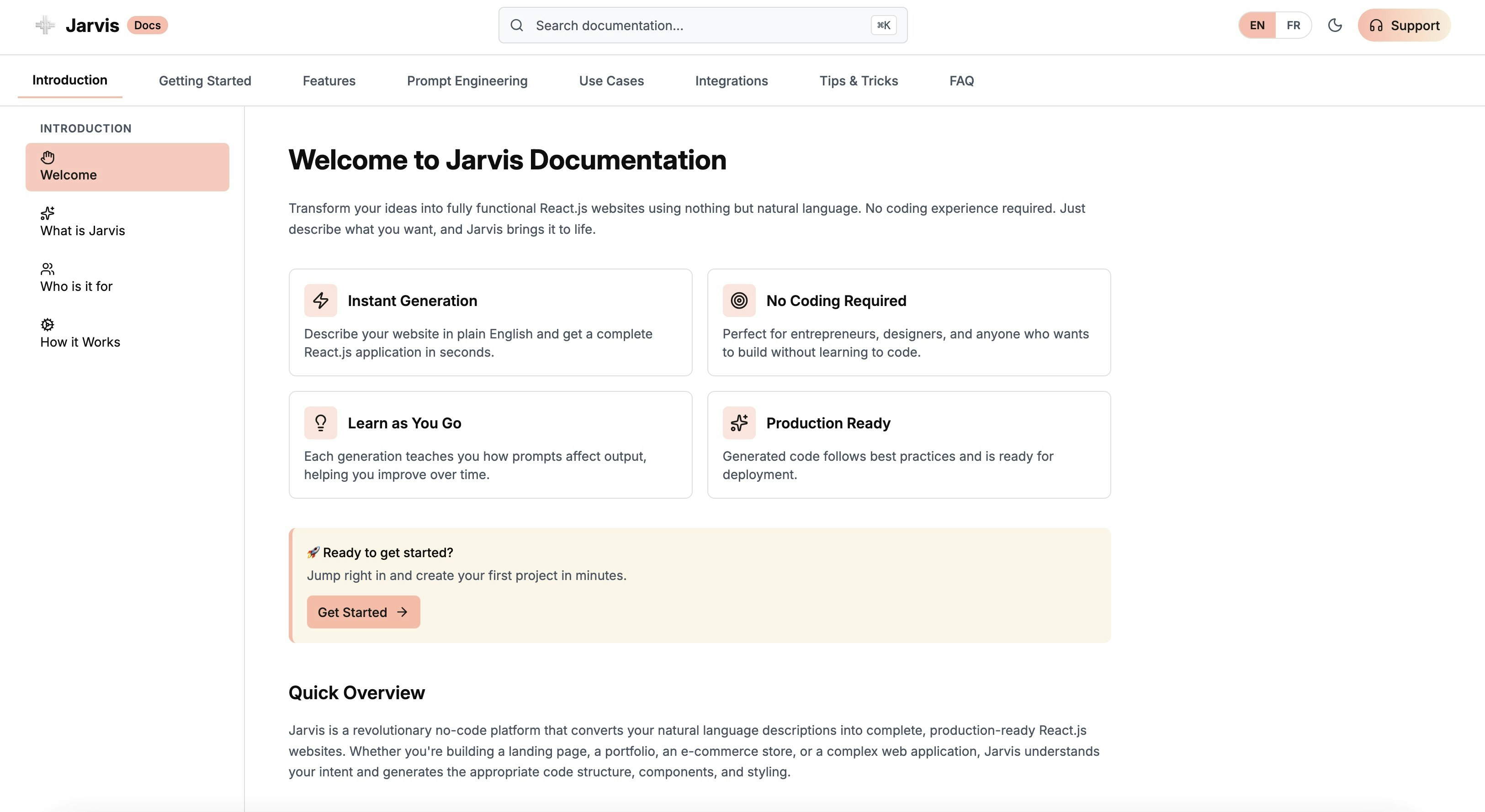Click the Get Started button
The image size is (1485, 812).
[363, 612]
